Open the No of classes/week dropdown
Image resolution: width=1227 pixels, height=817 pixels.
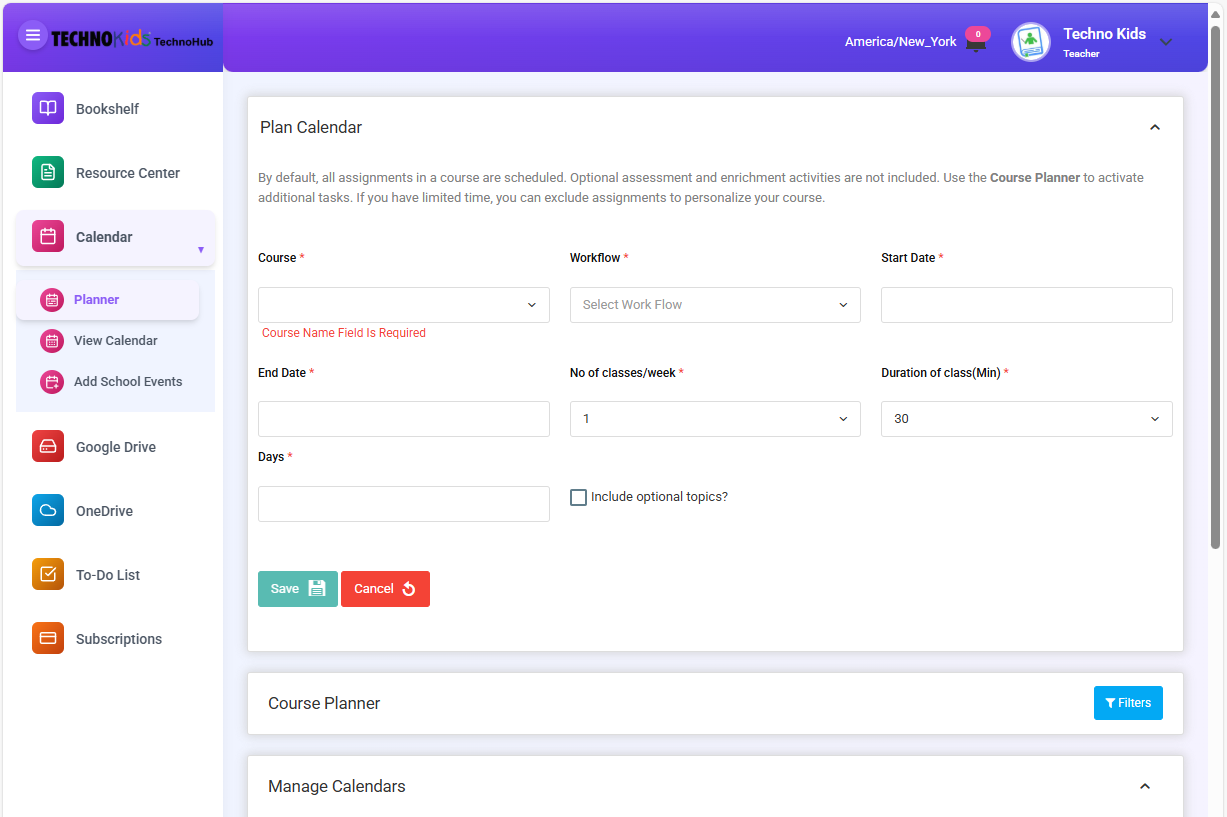pos(714,418)
